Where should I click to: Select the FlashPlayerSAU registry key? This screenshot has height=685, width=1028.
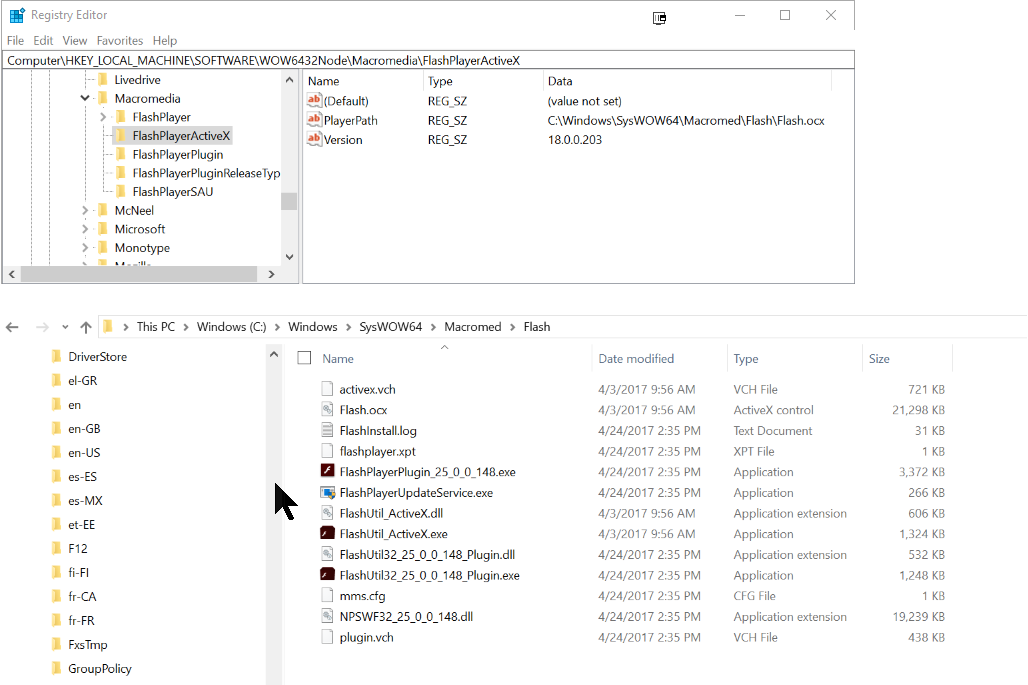pyautogui.click(x=172, y=192)
